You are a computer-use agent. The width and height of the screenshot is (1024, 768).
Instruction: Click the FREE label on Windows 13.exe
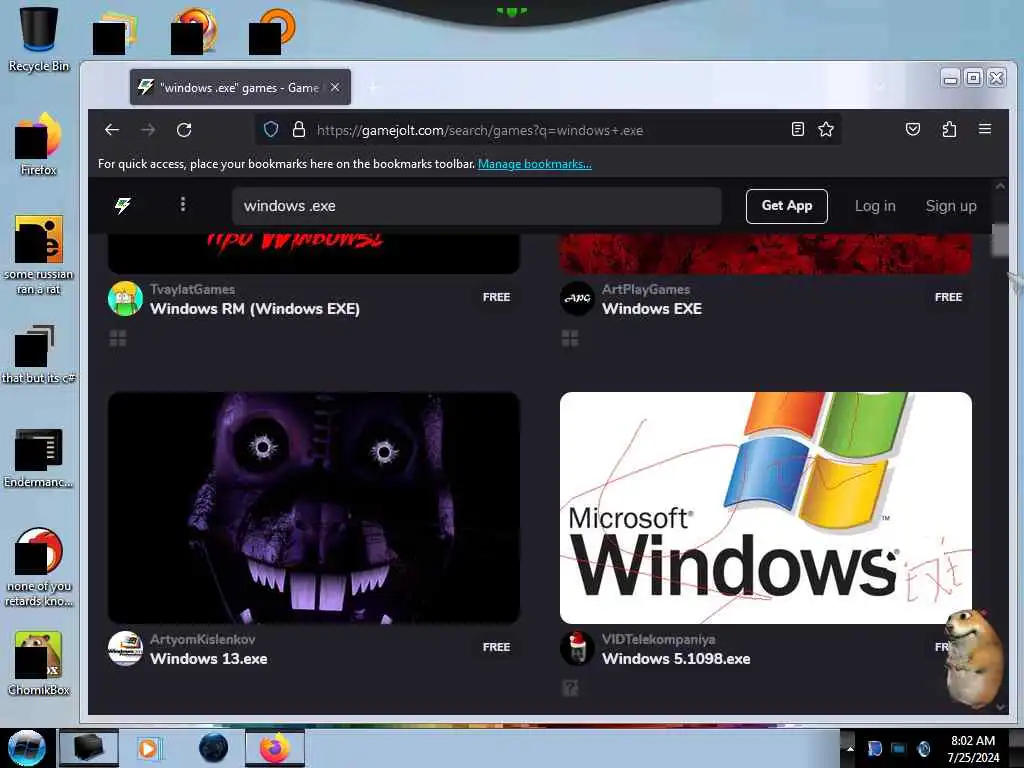click(496, 647)
